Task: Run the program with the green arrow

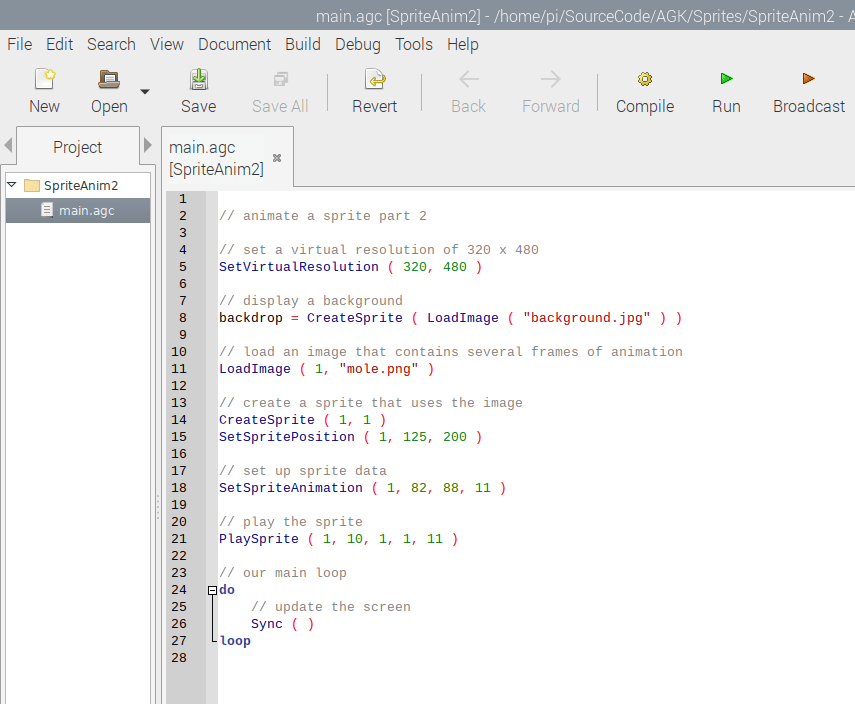Action: coord(726,80)
